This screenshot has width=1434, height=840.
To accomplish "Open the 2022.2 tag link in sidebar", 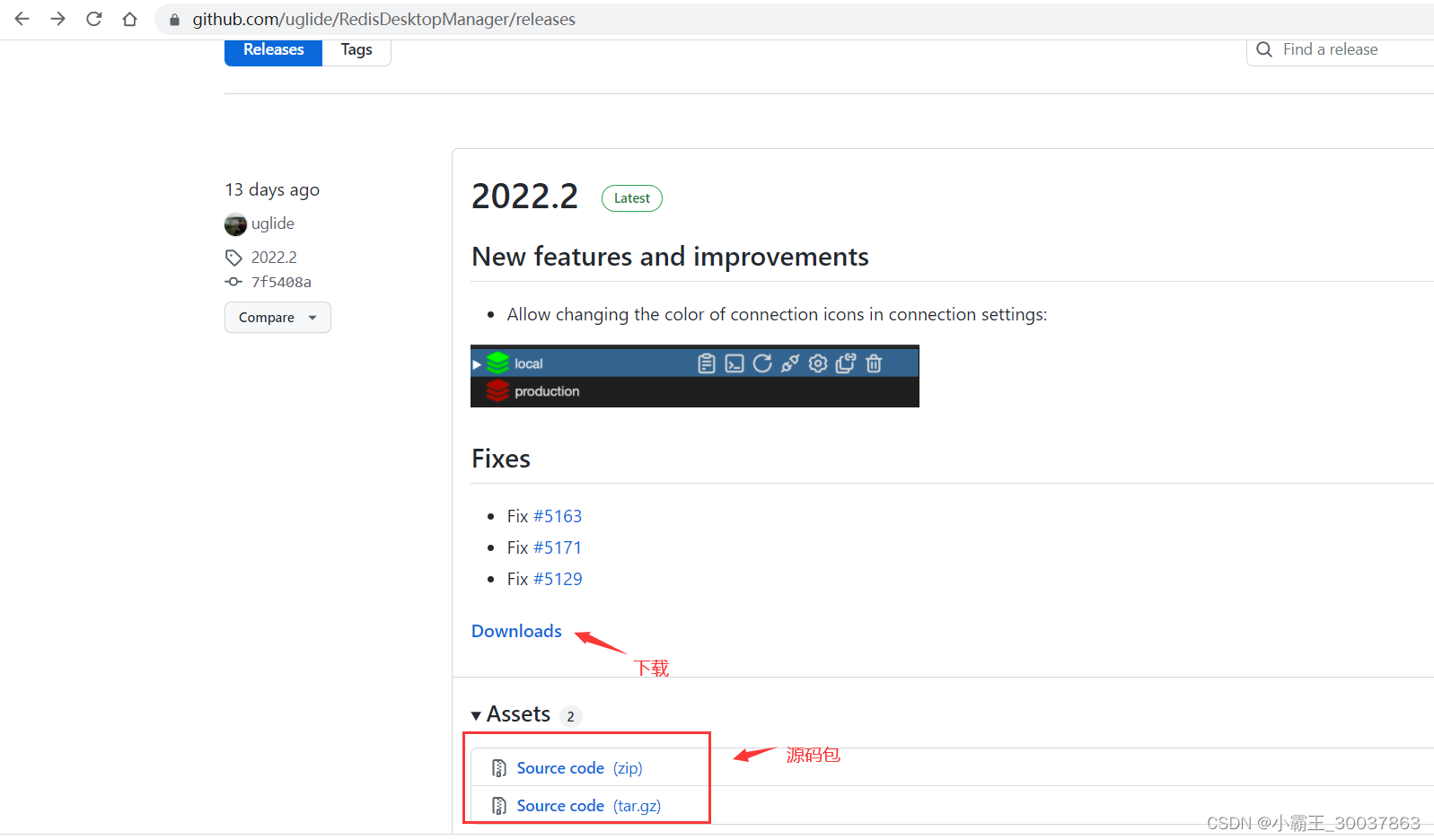I will pos(274,258).
